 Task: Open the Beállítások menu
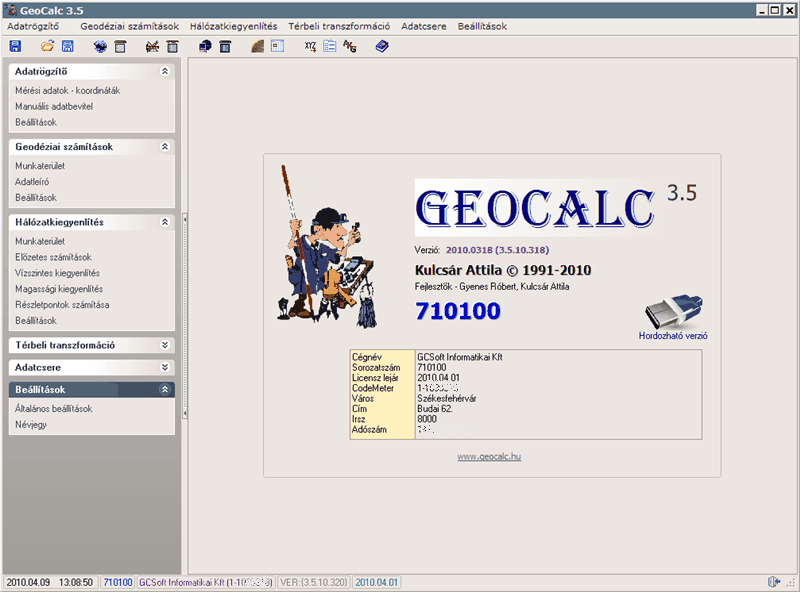click(x=482, y=26)
